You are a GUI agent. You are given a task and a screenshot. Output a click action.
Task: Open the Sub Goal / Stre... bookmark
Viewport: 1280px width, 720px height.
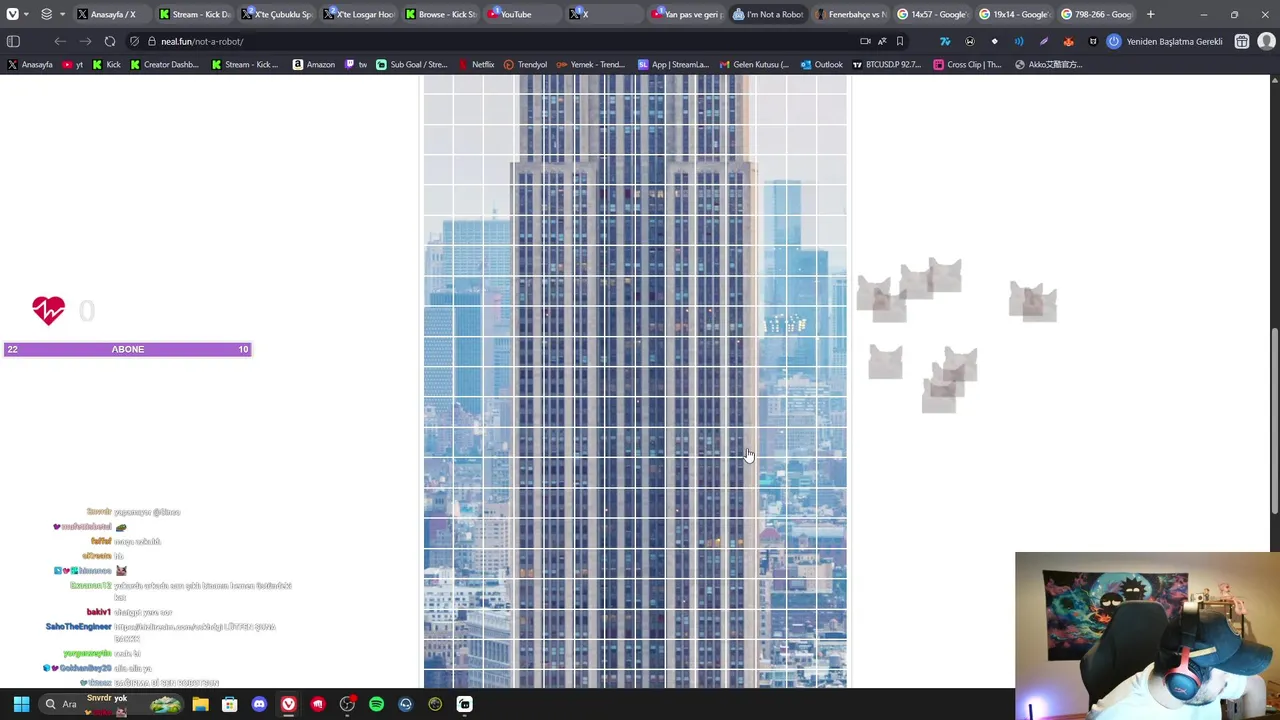411,64
